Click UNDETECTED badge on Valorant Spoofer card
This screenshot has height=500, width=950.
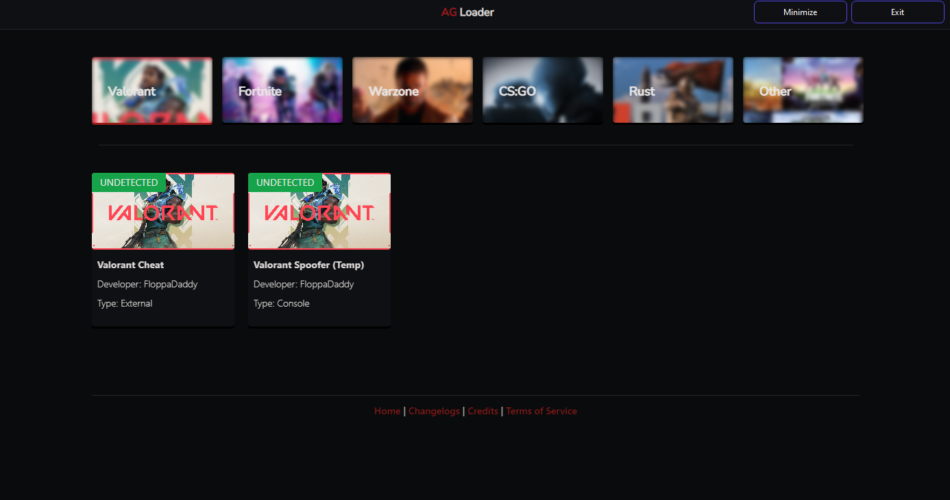point(285,182)
